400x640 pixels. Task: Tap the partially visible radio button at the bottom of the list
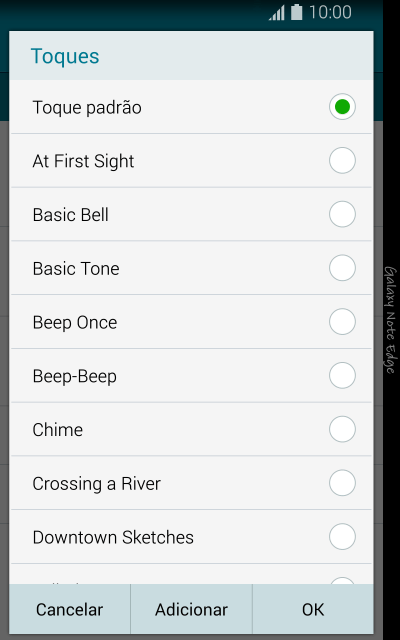click(x=342, y=580)
